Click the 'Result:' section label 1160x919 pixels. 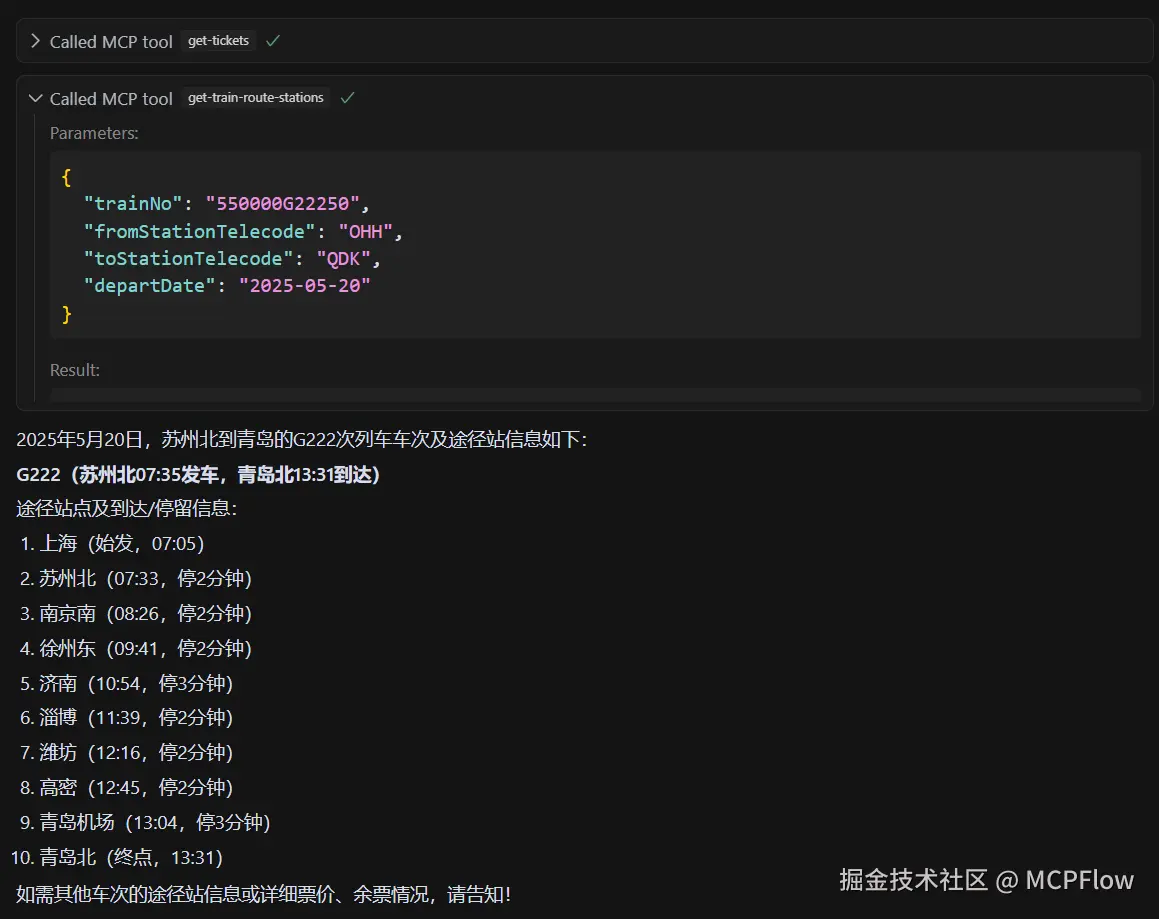coord(74,370)
